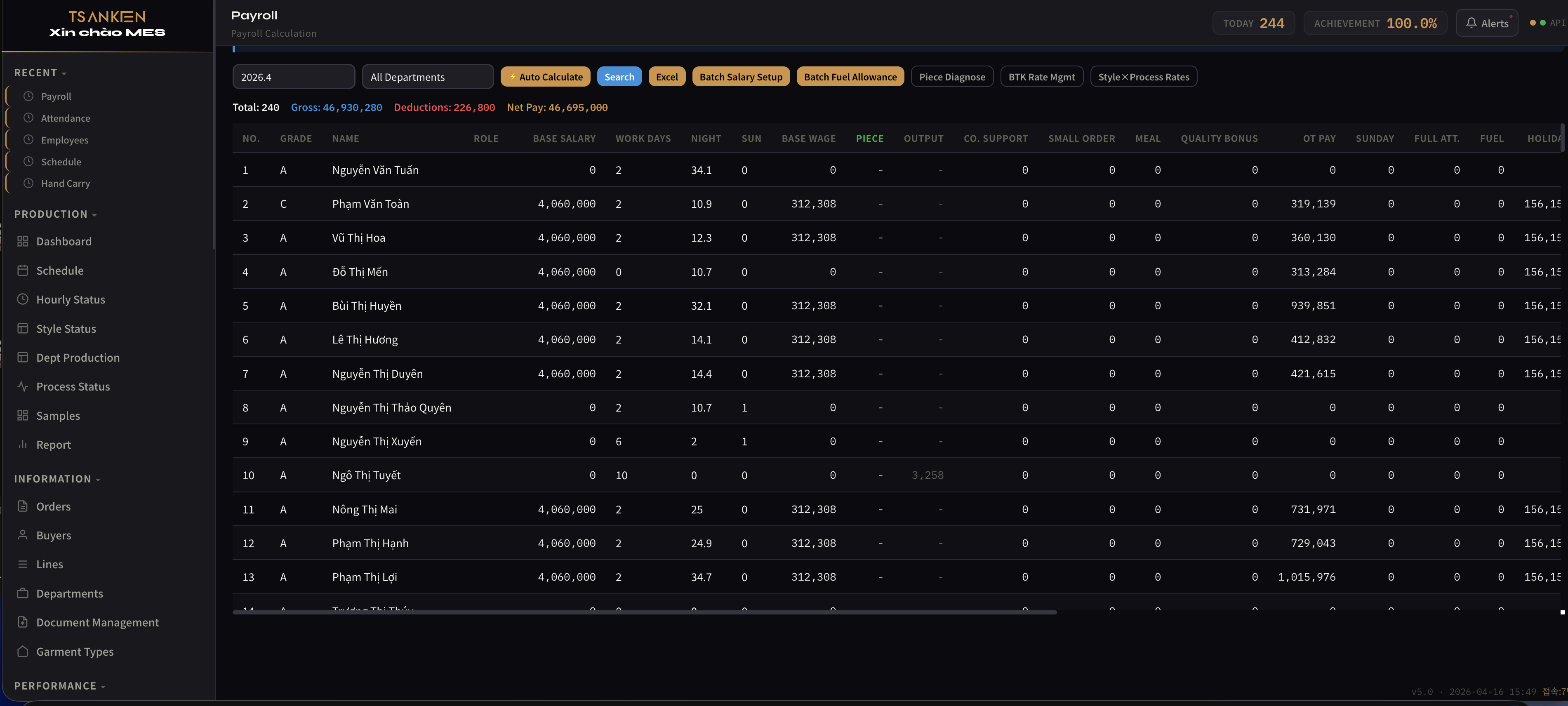This screenshot has height=706, width=1568.
Task: Click the WORK DAYS column header
Action: click(x=643, y=139)
